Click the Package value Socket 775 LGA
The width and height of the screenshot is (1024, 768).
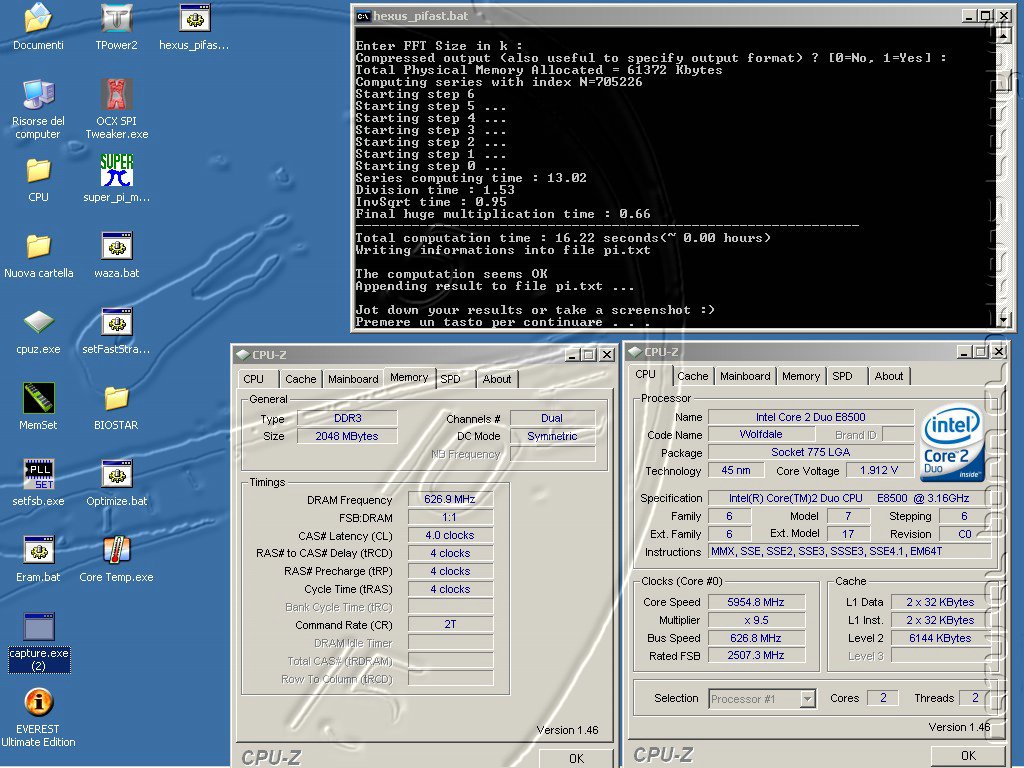coord(810,452)
